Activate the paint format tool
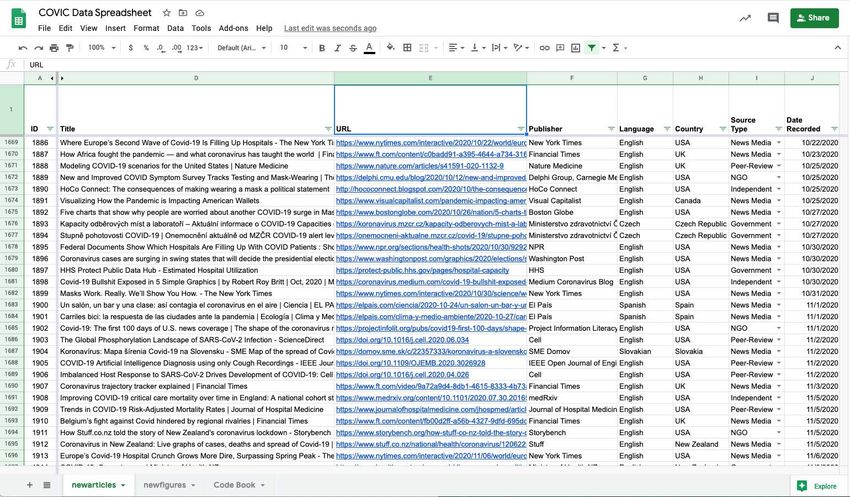This screenshot has width=850, height=497. click(x=69, y=48)
